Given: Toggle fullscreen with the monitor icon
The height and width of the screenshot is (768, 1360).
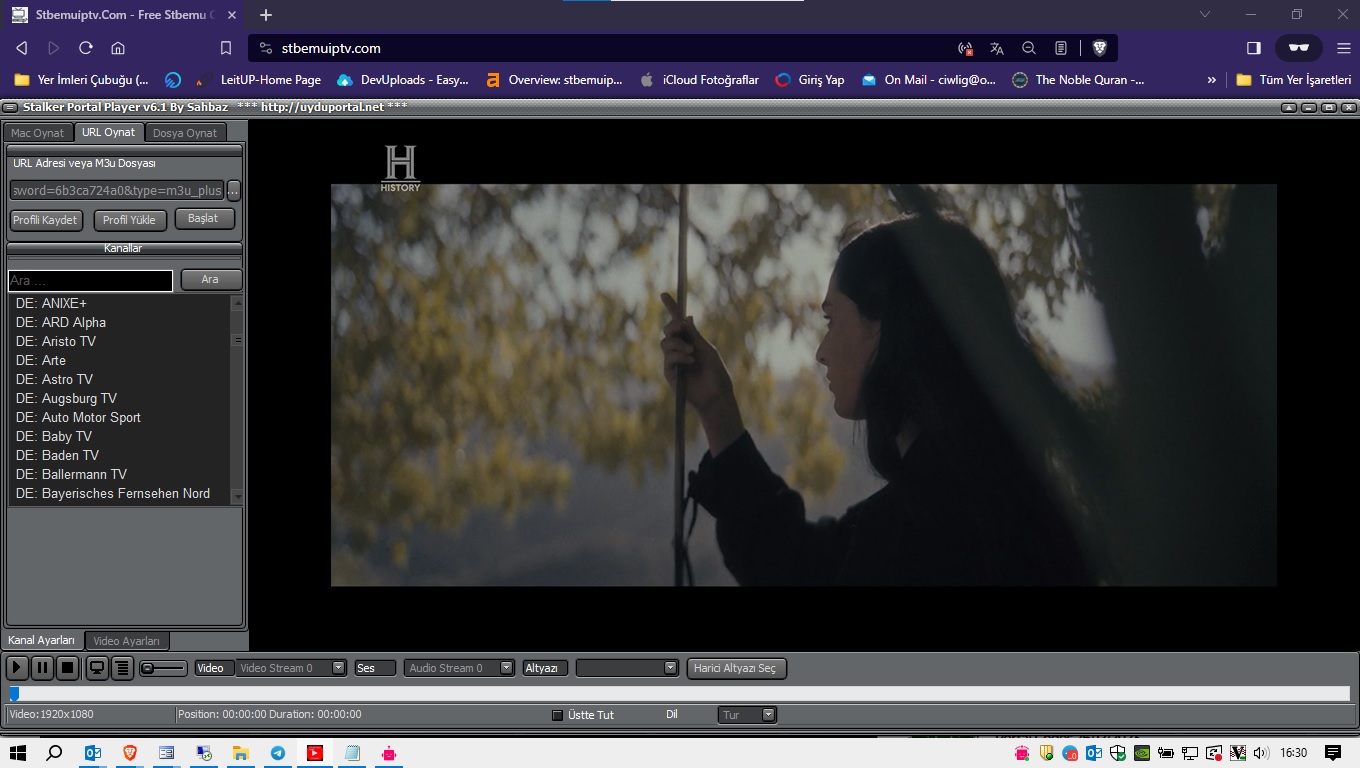Looking at the screenshot, I should (x=97, y=667).
